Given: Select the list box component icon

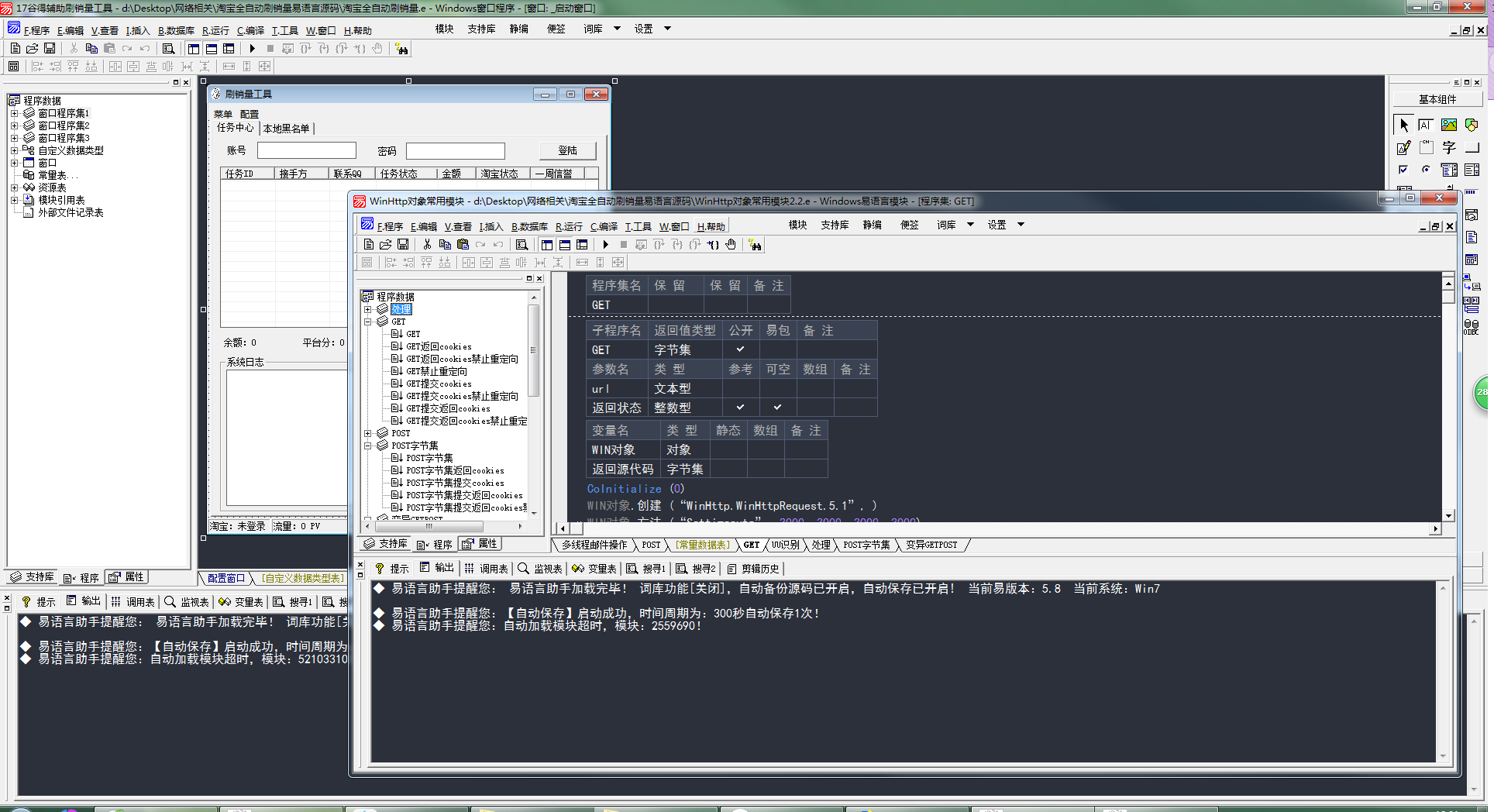Looking at the screenshot, I should click(1472, 170).
